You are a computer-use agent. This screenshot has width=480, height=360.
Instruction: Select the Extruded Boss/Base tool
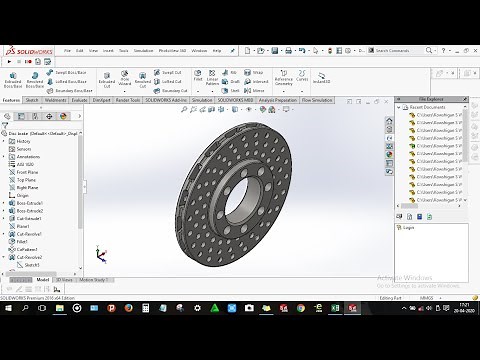(13, 80)
